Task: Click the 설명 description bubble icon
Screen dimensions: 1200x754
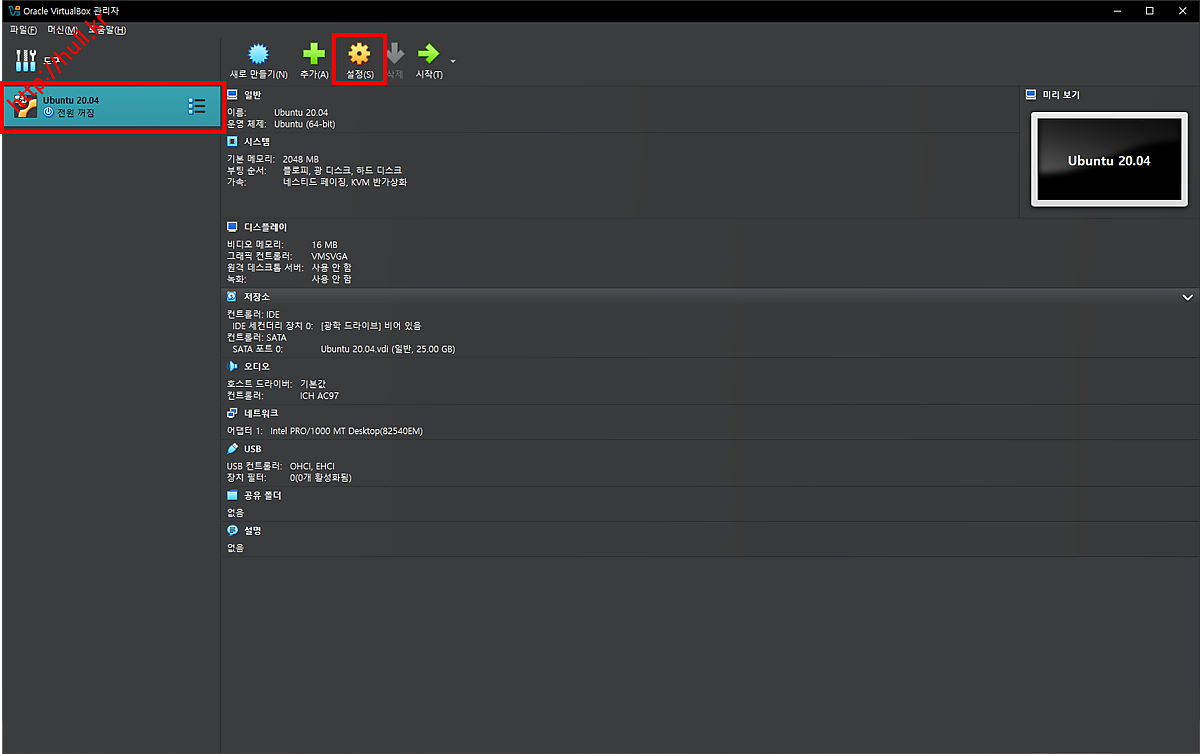Action: click(232, 531)
